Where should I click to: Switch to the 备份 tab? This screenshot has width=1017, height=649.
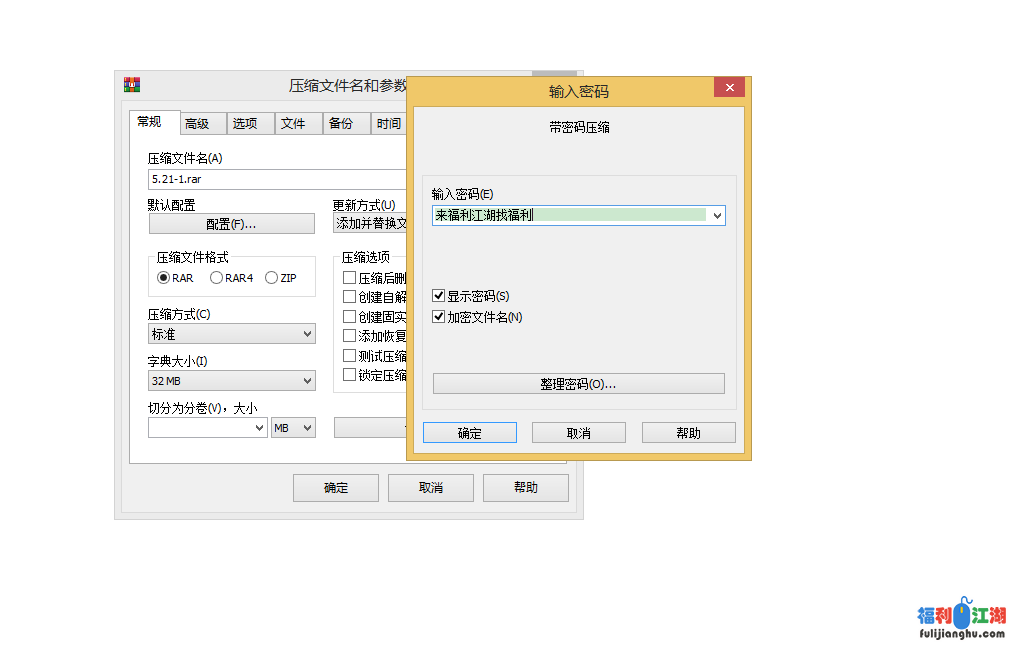pos(341,124)
